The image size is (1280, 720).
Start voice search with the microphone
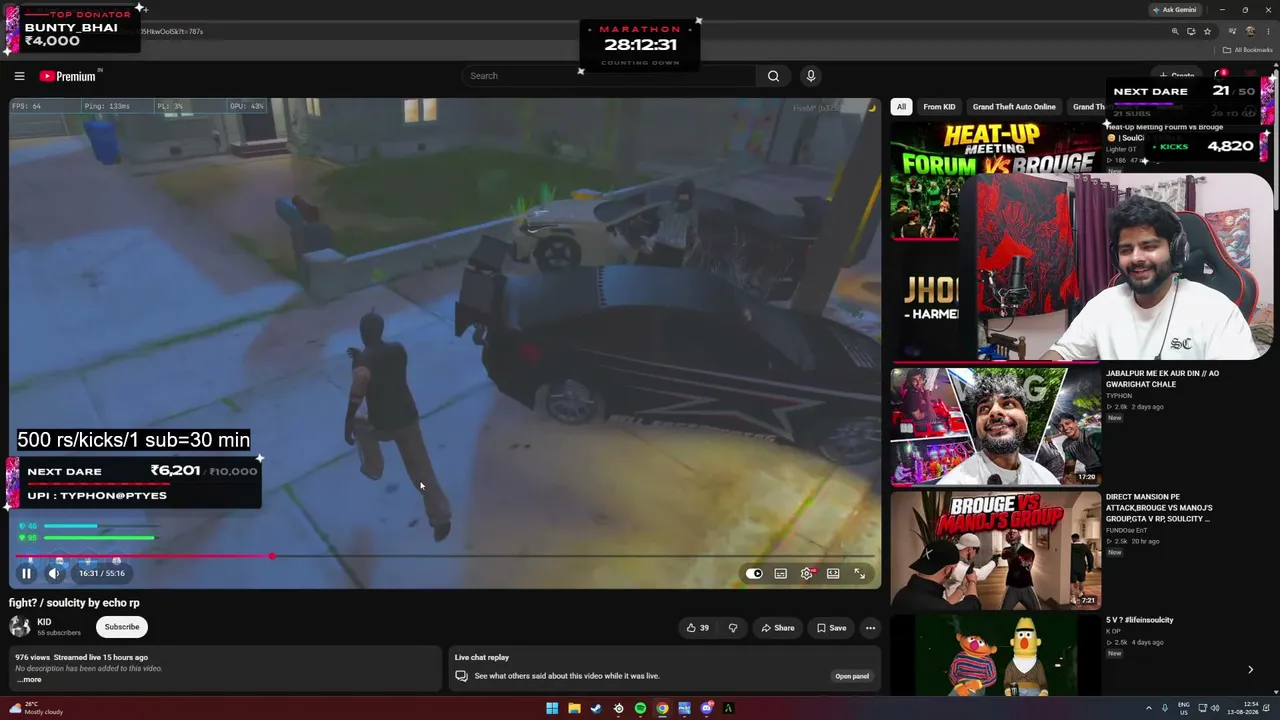[x=811, y=76]
